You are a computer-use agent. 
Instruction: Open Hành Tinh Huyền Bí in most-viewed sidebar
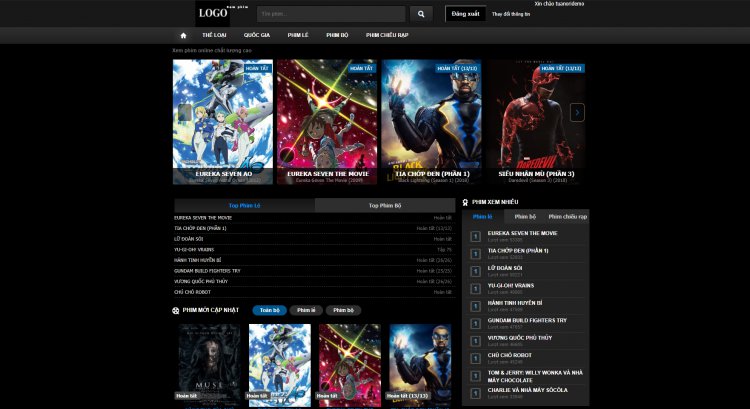point(515,303)
